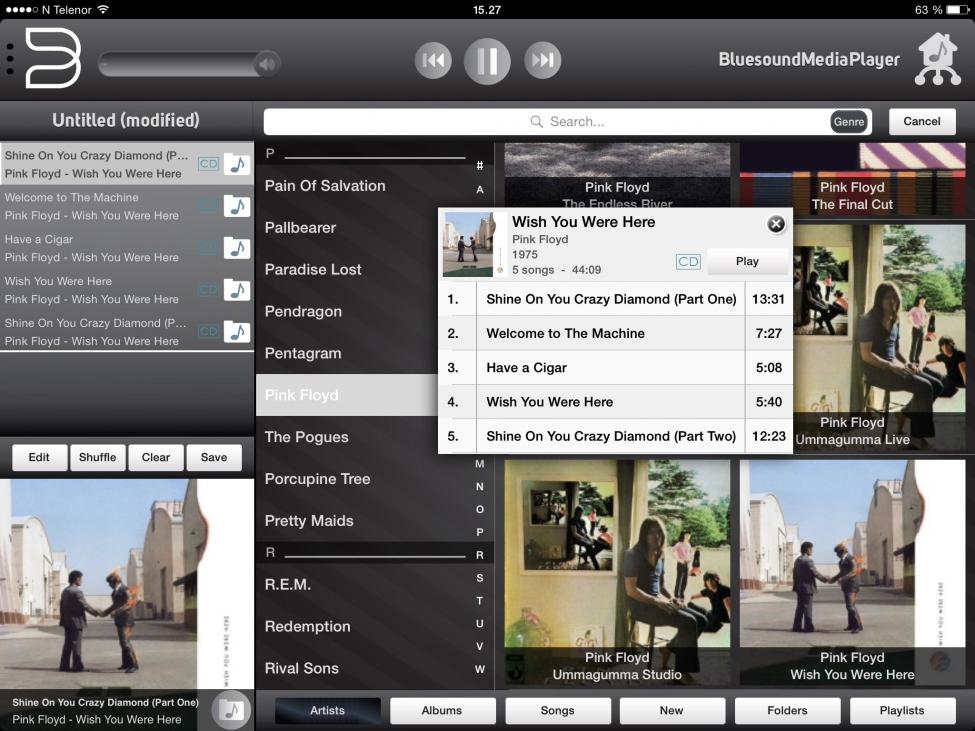The height and width of the screenshot is (731, 975).
Task: Jump to letter A in index
Action: pyautogui.click(x=479, y=189)
